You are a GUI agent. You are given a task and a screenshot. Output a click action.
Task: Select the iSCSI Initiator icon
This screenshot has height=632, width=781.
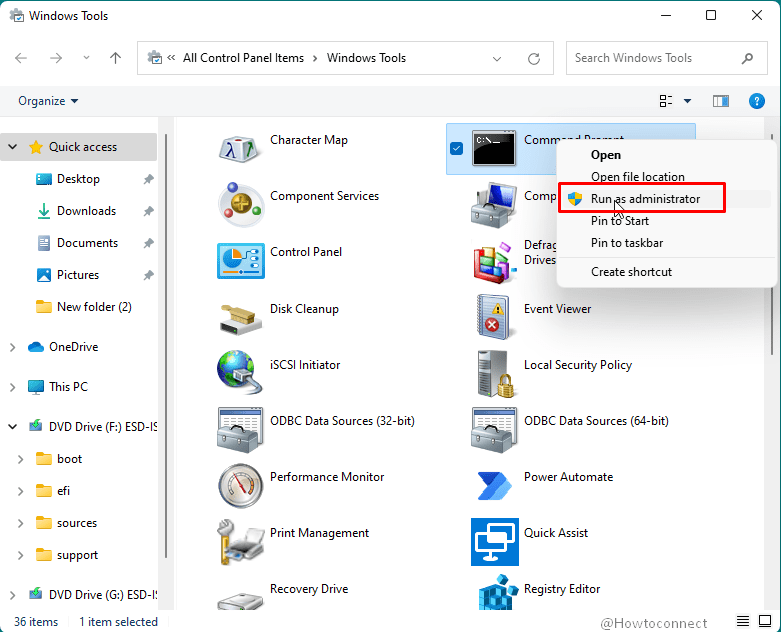coord(239,372)
